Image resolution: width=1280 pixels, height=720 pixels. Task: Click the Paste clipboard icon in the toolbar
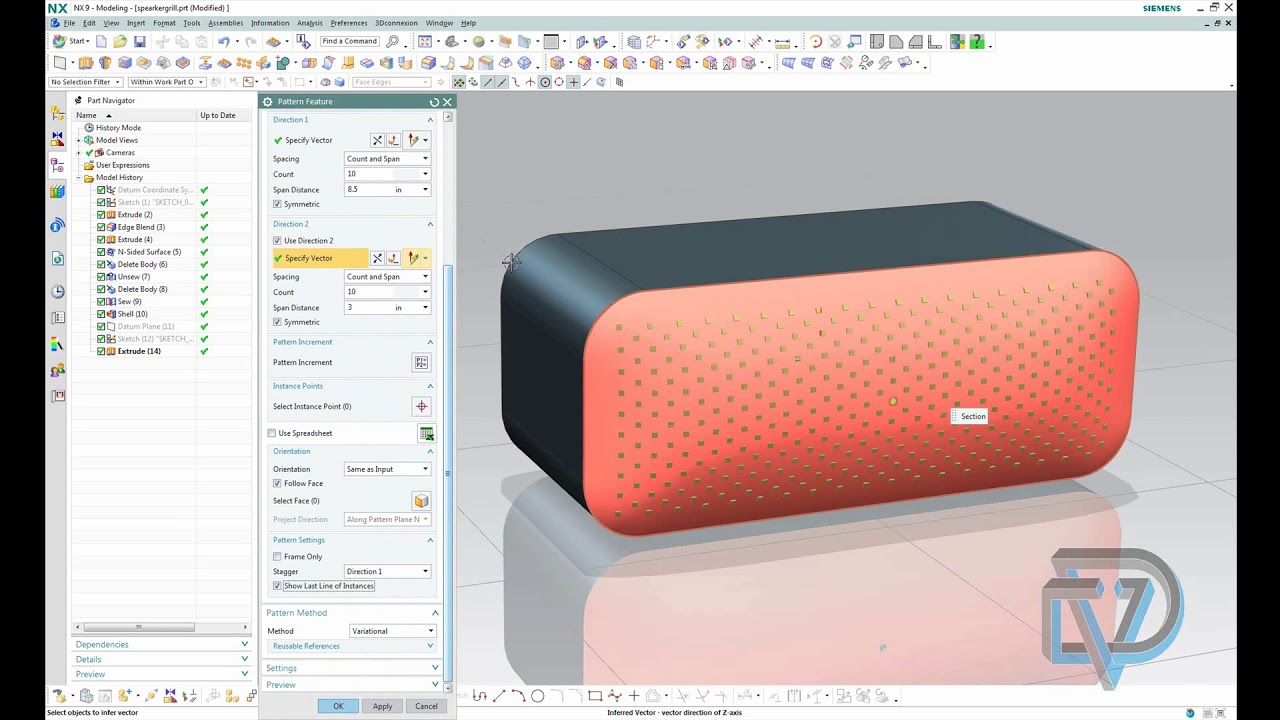tap(201, 41)
